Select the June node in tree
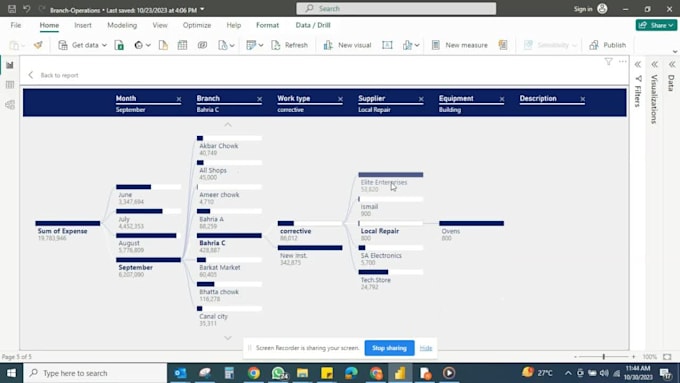Image resolution: width=680 pixels, height=383 pixels. tap(149, 194)
